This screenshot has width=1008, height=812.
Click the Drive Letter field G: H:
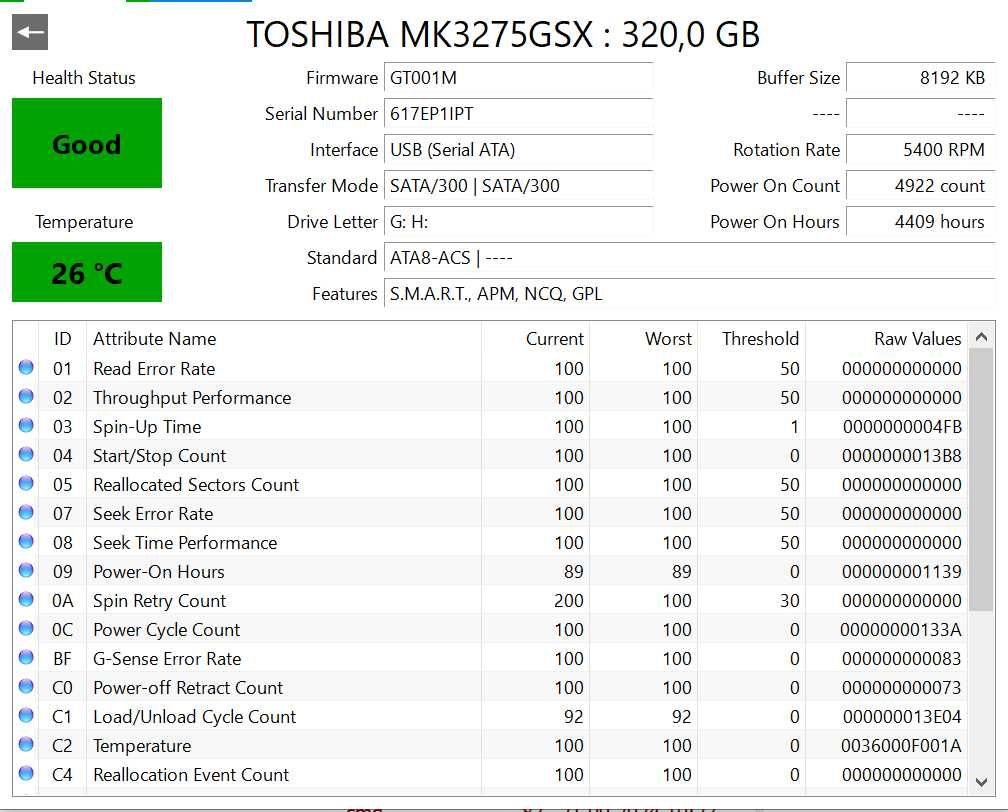[519, 222]
